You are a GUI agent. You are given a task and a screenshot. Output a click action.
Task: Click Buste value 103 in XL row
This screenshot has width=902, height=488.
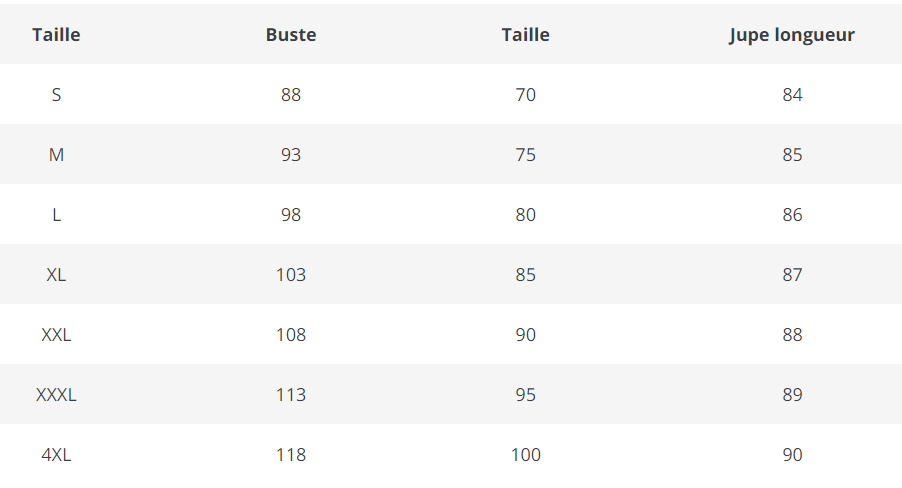[x=291, y=275]
